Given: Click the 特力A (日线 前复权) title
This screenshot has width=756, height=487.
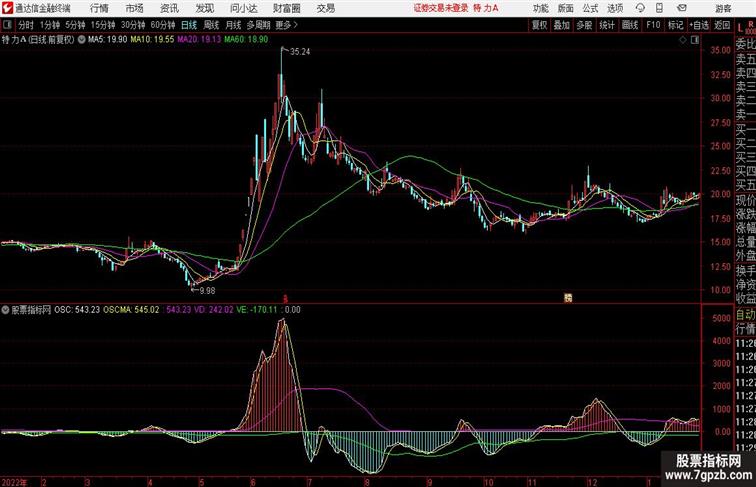Looking at the screenshot, I should point(38,40).
